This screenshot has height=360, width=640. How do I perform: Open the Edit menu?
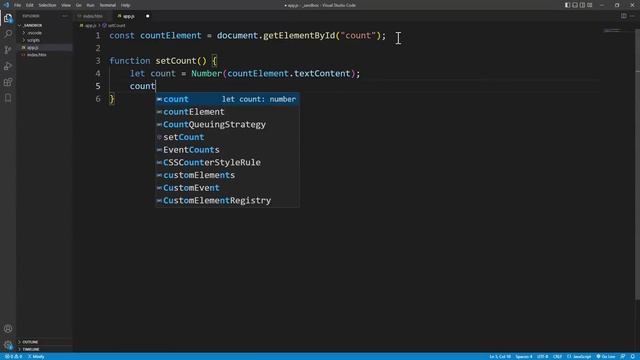pyautogui.click(x=30, y=5)
